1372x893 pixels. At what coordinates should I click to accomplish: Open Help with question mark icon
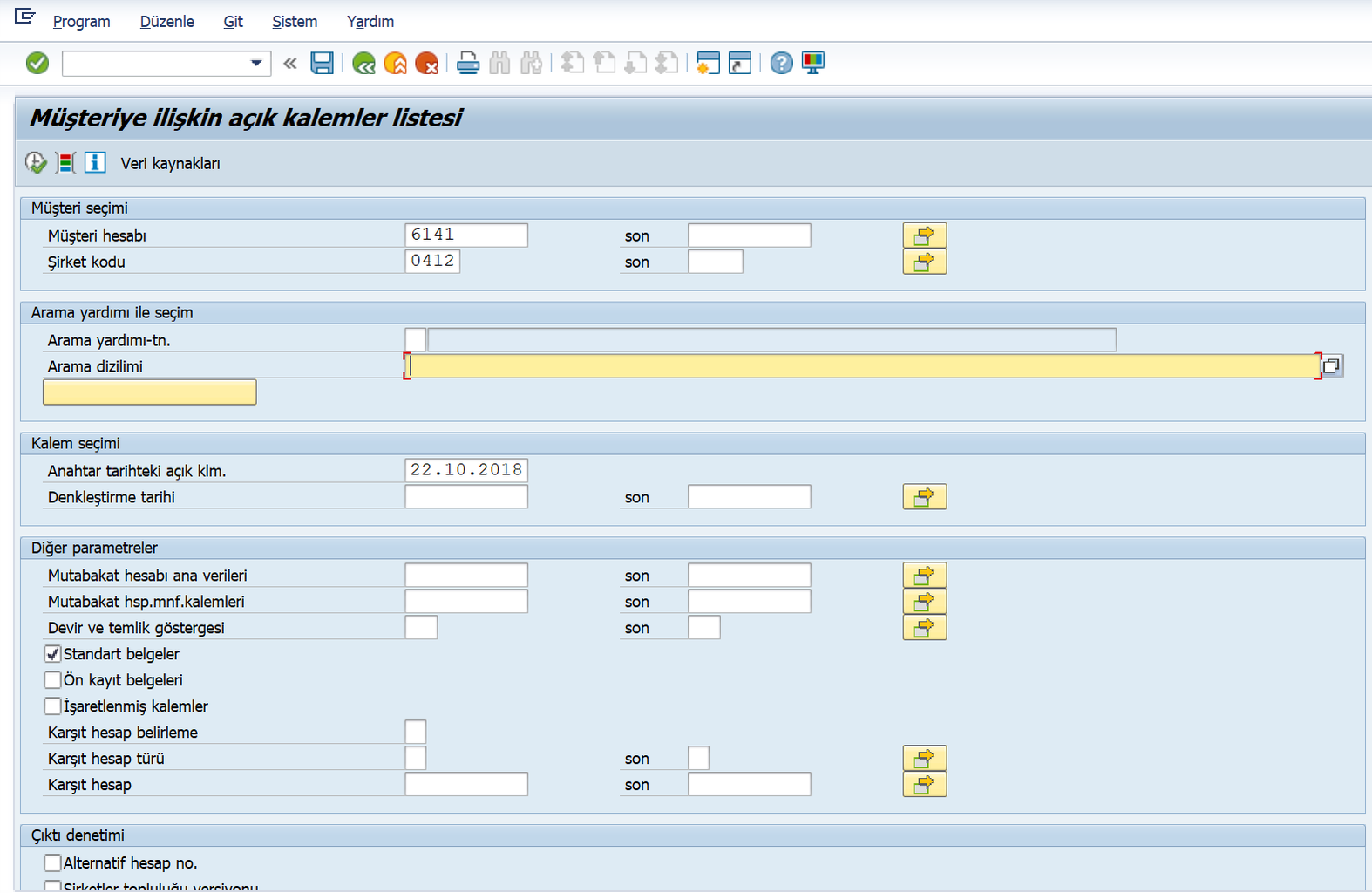pos(781,63)
